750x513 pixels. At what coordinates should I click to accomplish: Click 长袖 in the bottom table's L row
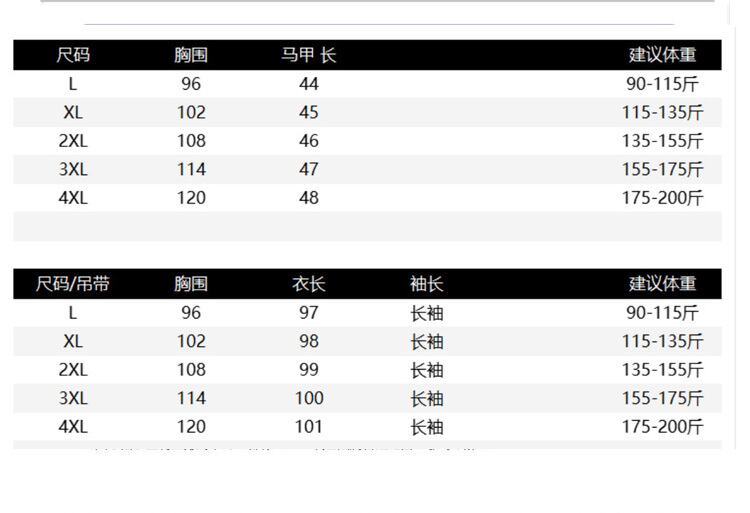(426, 313)
